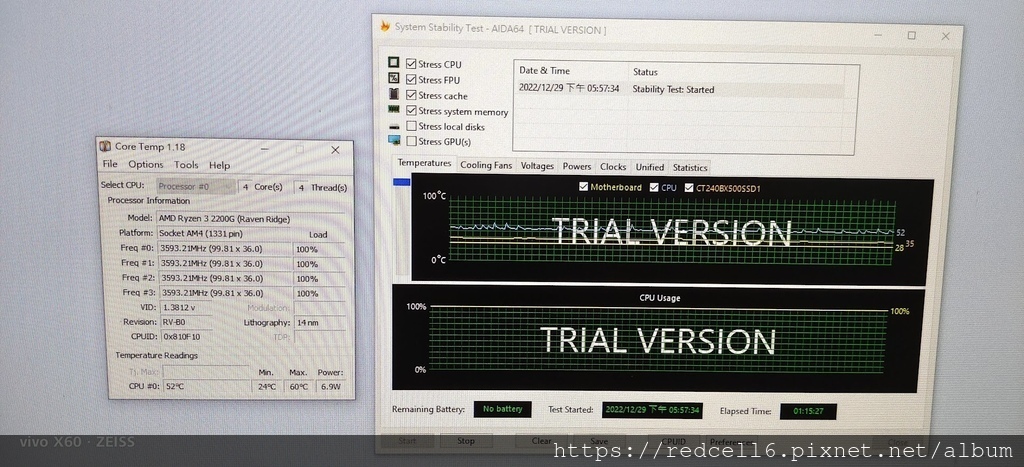Viewport: 1024px width, 467px height.
Task: Click the Elapsed Time value 01:15:27
Action: click(808, 411)
